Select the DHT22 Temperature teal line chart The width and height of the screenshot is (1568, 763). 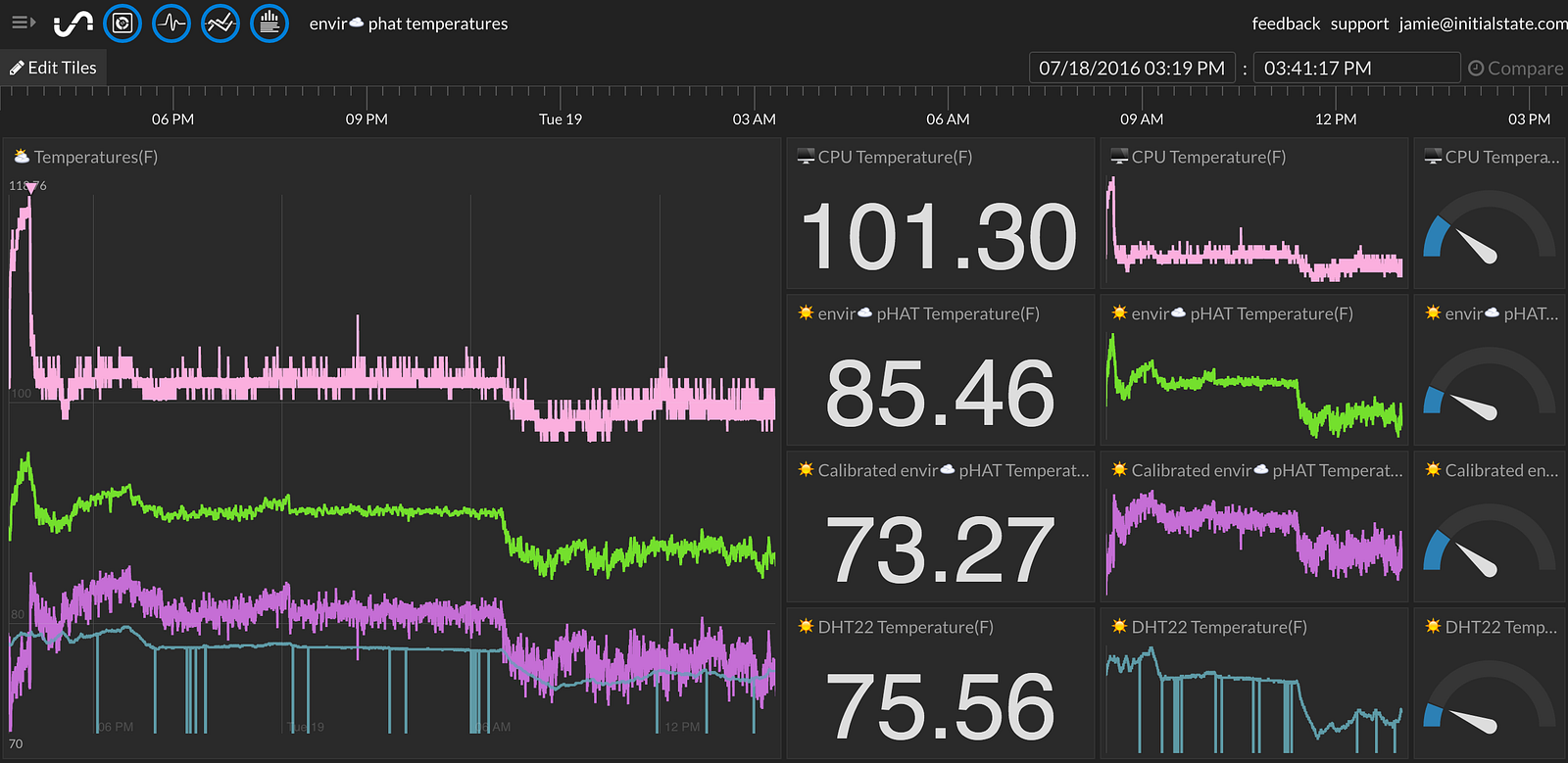(x=1254, y=699)
